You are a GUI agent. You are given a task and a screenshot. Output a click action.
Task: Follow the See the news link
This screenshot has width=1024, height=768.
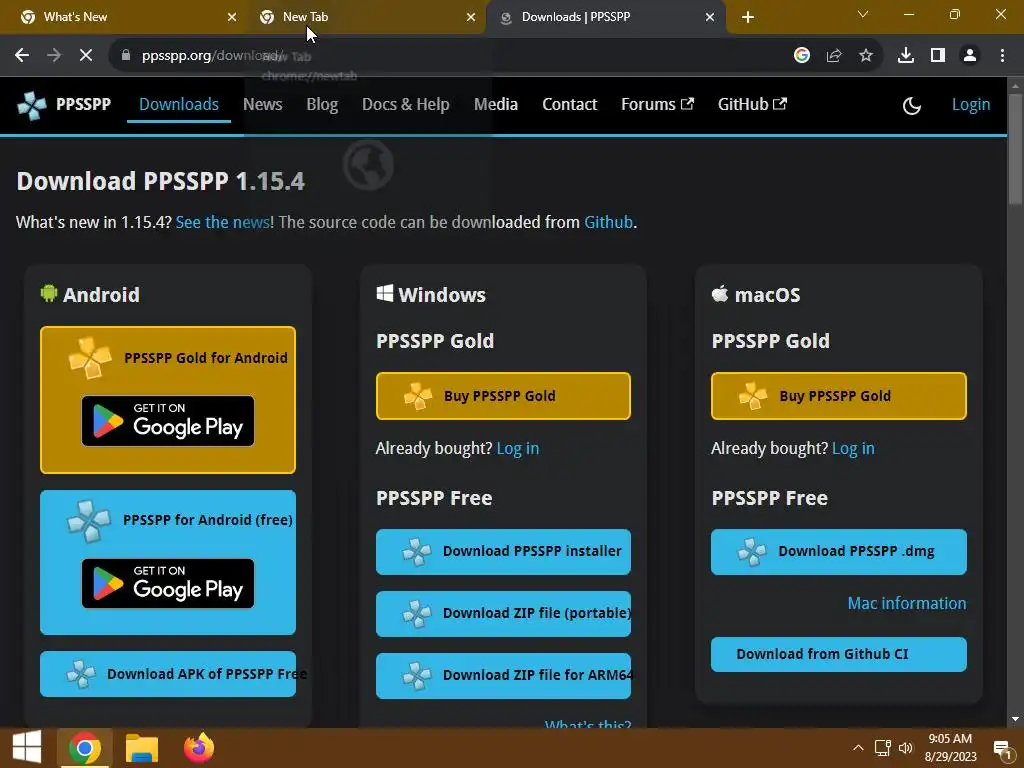[223, 222]
